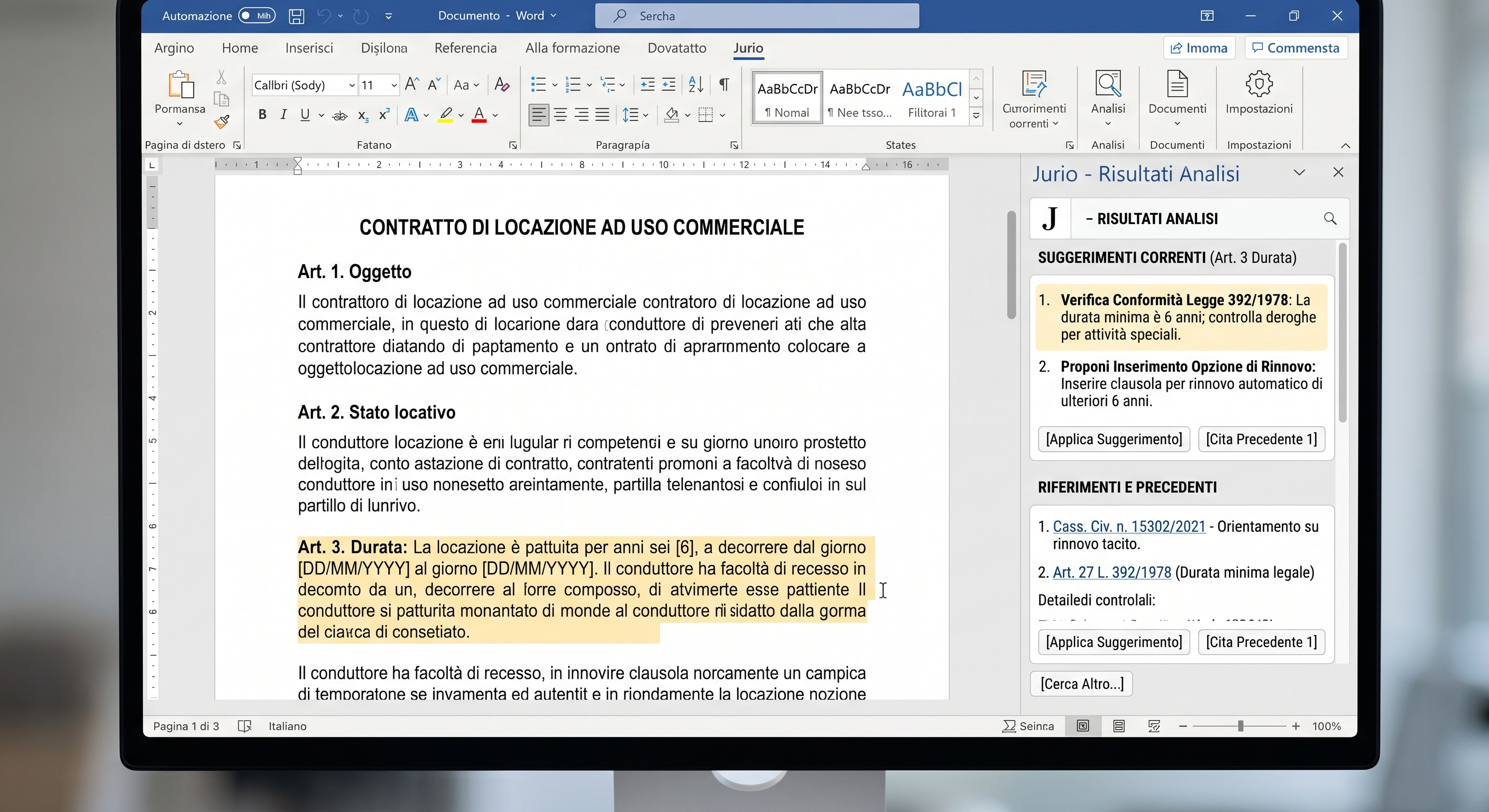Click search icon in Risultati Analisi
The width and height of the screenshot is (1489, 812).
click(1330, 218)
